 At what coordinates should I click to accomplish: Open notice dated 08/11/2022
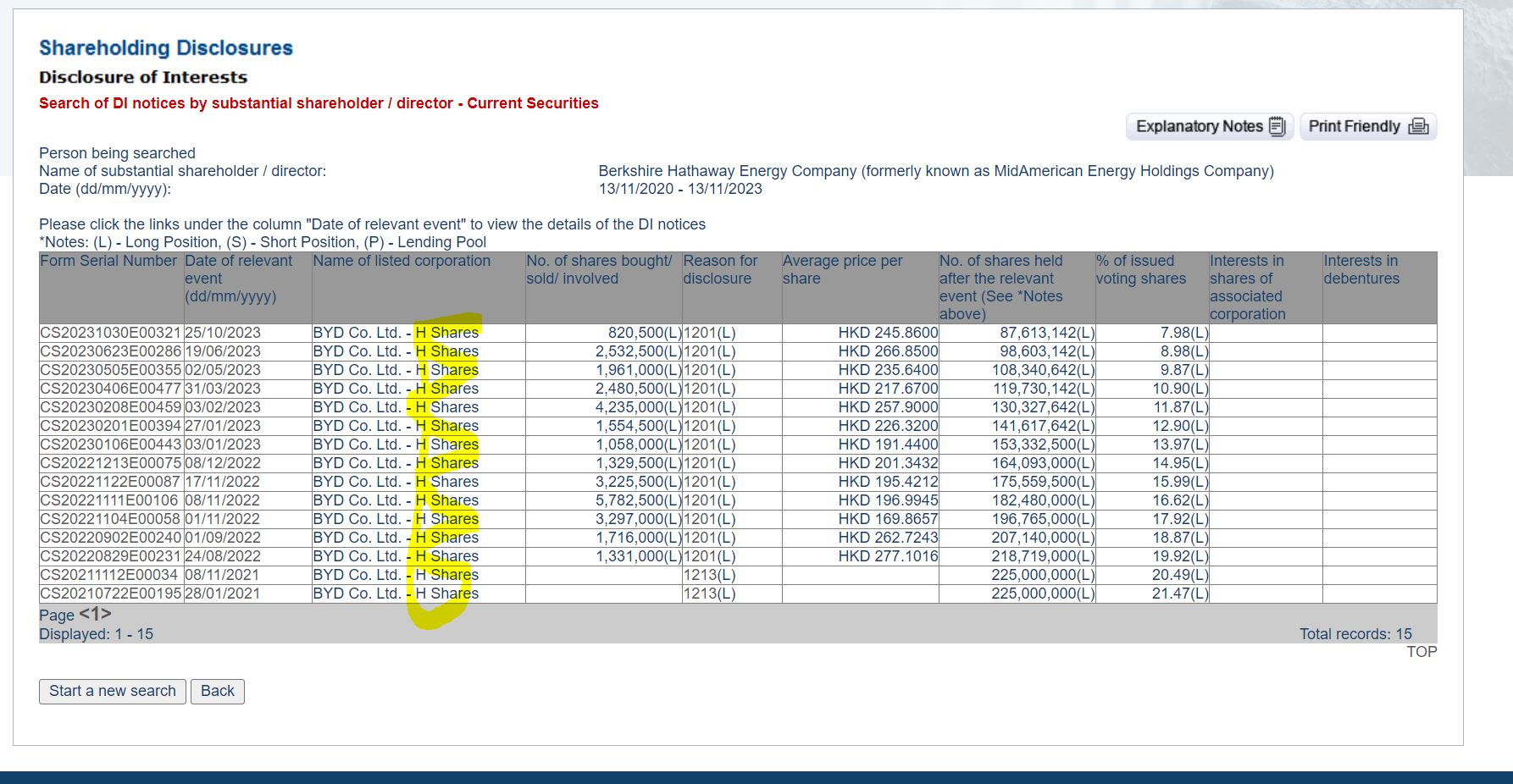point(223,500)
